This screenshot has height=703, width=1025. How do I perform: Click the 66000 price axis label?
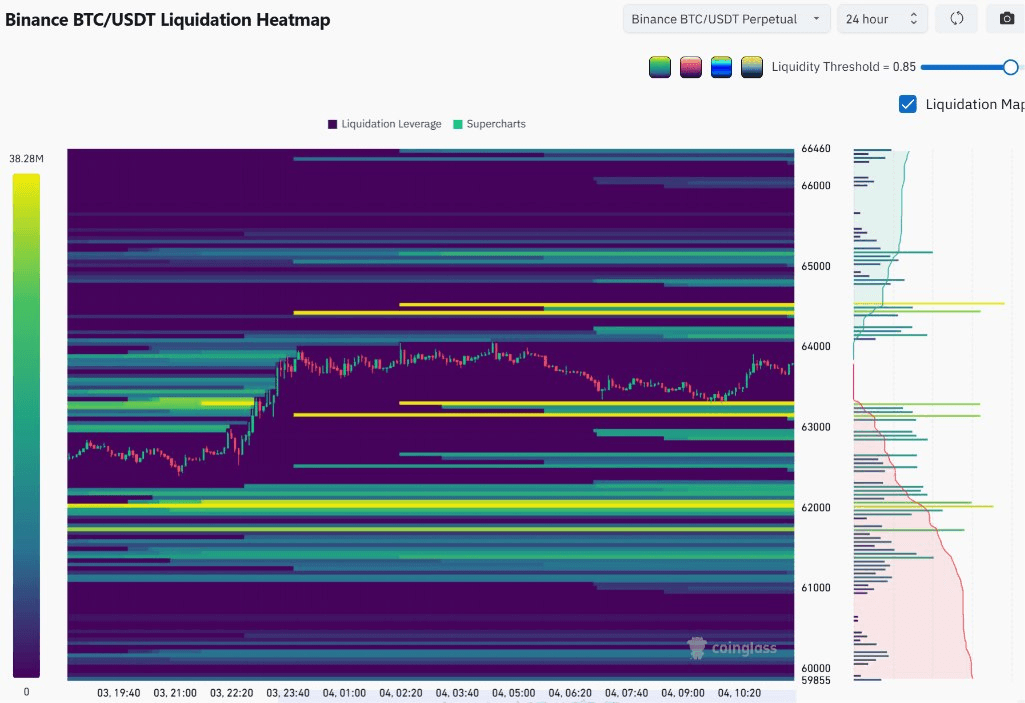click(816, 186)
